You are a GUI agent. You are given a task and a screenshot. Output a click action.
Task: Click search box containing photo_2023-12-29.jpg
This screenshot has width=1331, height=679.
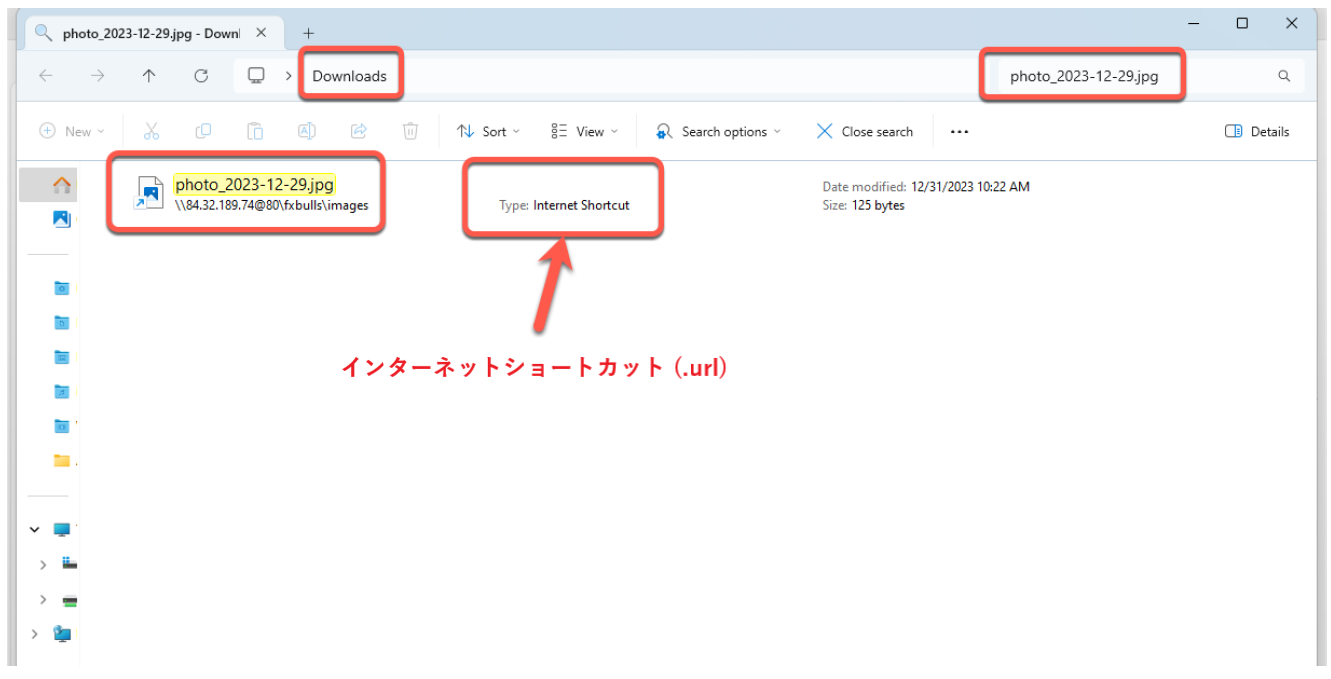[x=1150, y=76]
